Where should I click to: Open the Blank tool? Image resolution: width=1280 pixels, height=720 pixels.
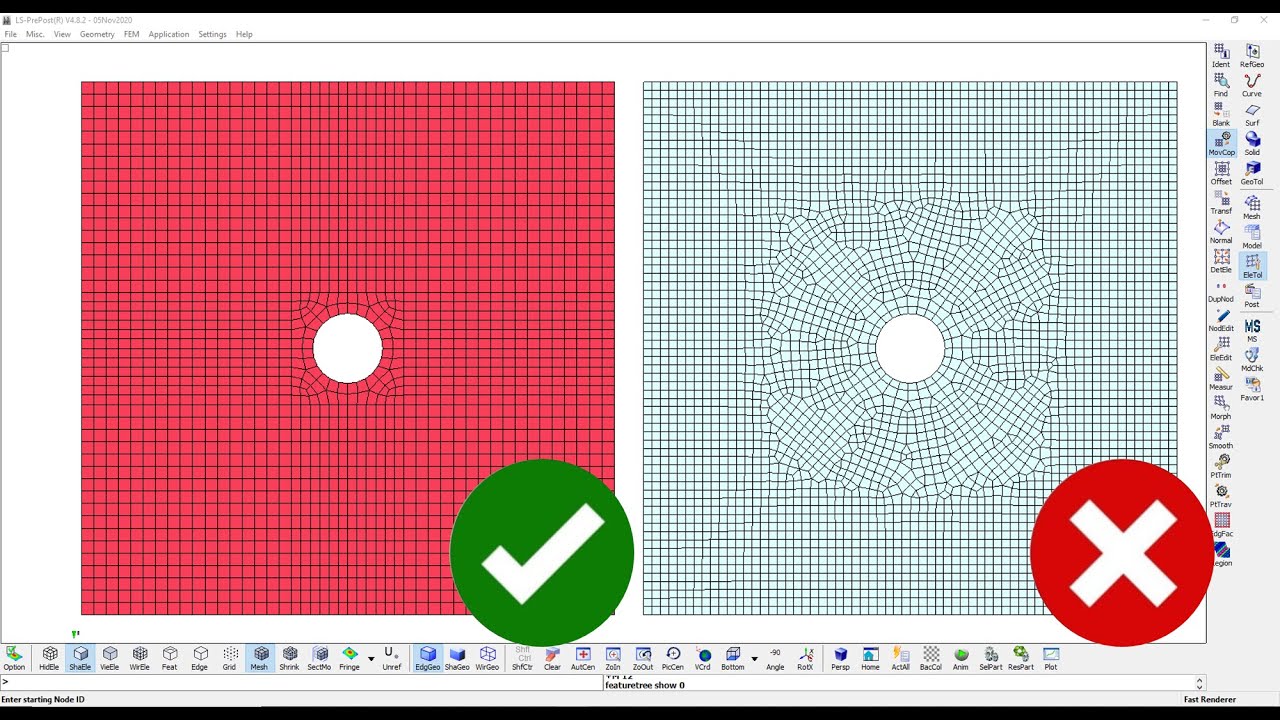tap(1221, 114)
